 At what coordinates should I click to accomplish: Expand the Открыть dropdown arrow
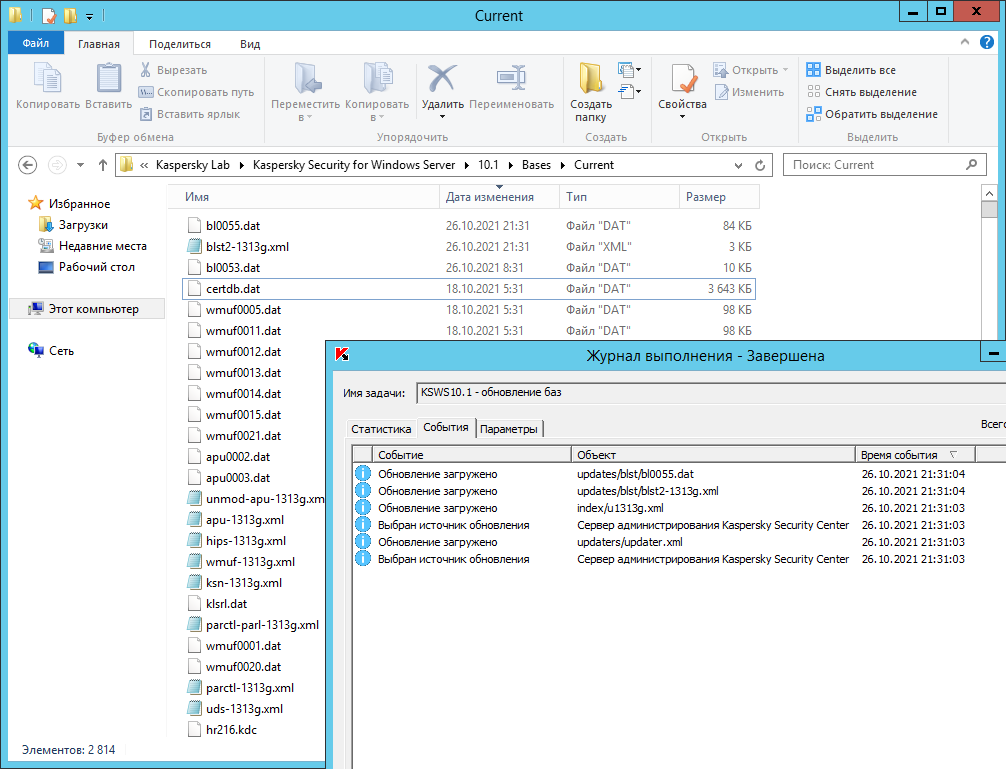coord(785,70)
